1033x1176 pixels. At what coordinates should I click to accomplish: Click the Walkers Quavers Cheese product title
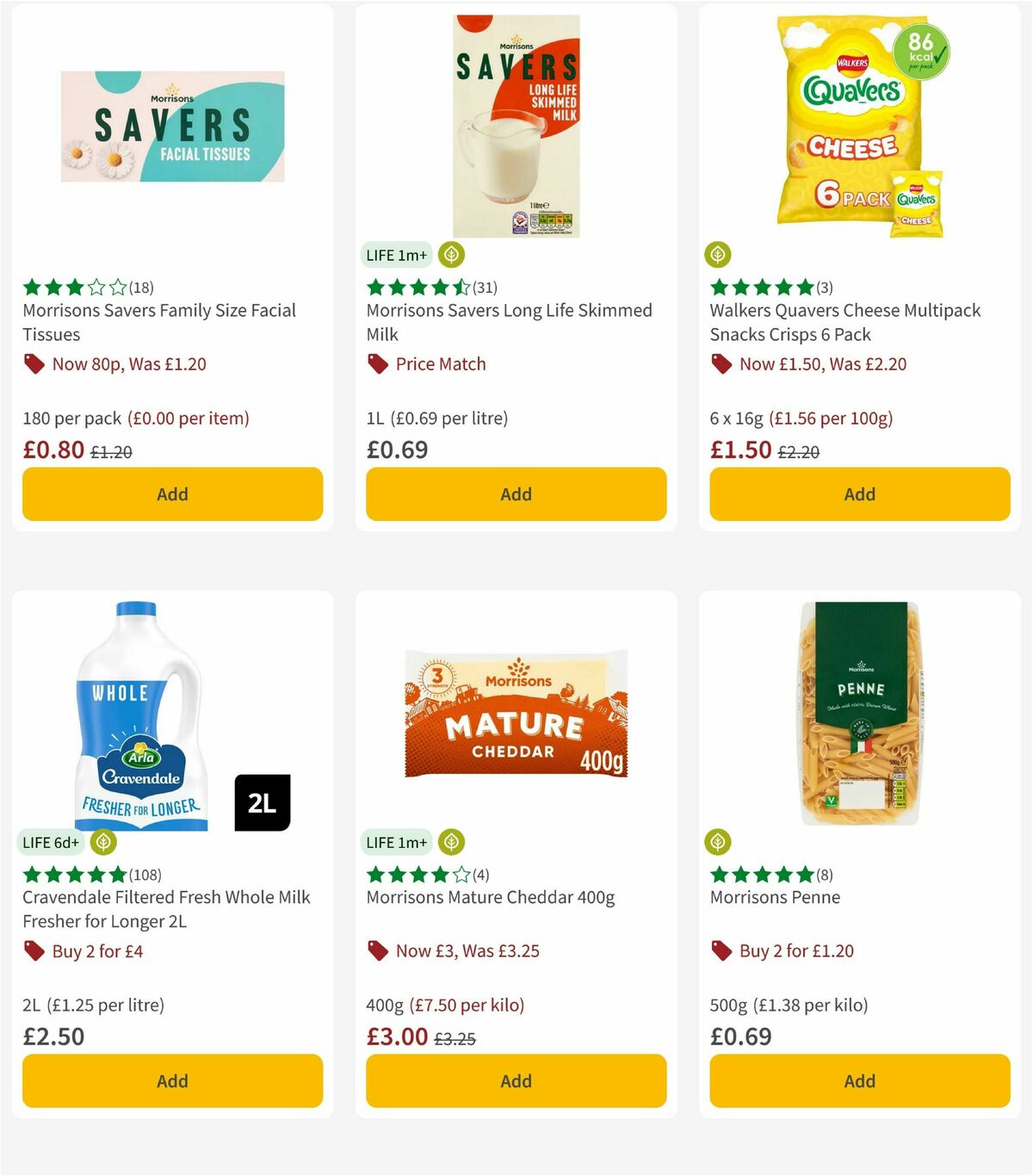coord(844,322)
